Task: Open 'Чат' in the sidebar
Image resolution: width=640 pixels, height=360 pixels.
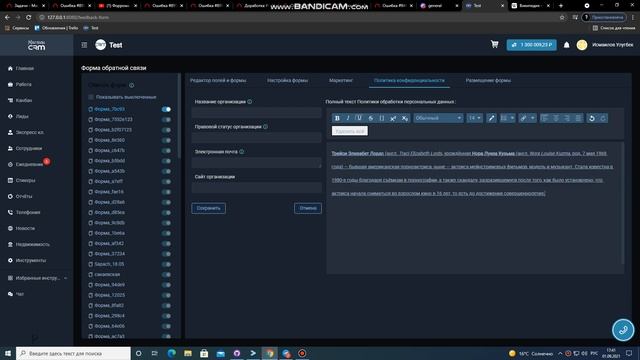Action: point(20,294)
